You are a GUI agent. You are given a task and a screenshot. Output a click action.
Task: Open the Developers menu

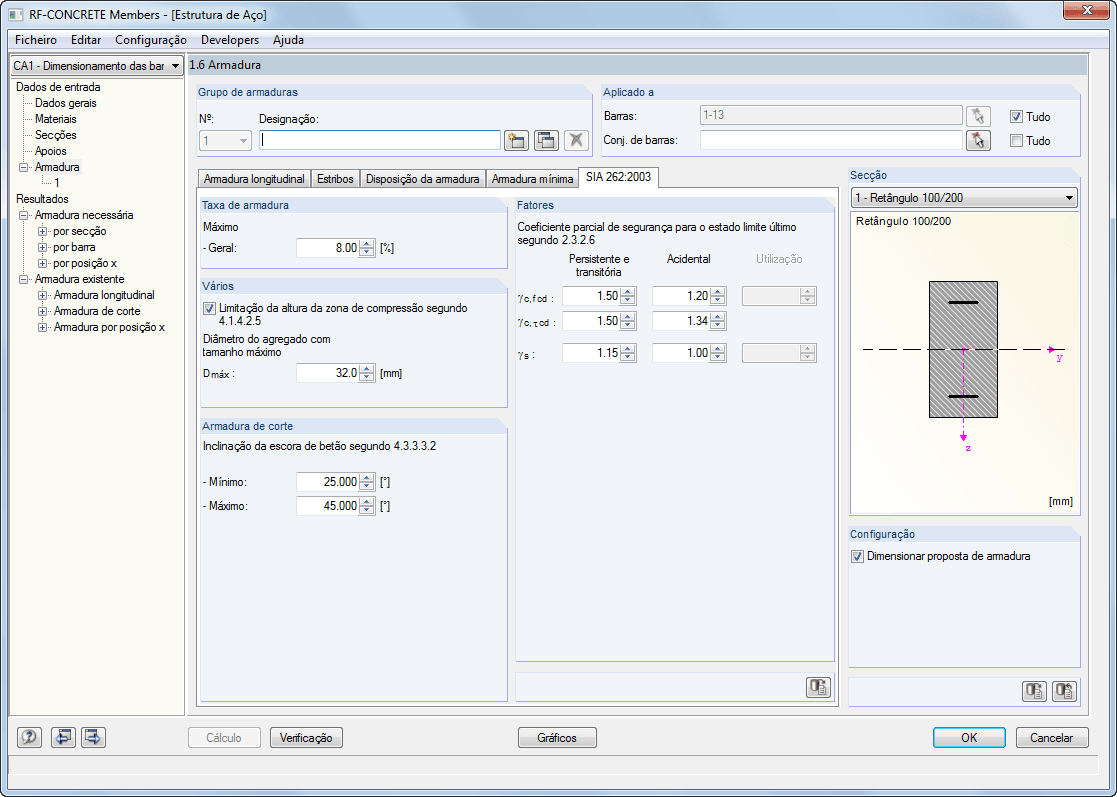pyautogui.click(x=229, y=40)
